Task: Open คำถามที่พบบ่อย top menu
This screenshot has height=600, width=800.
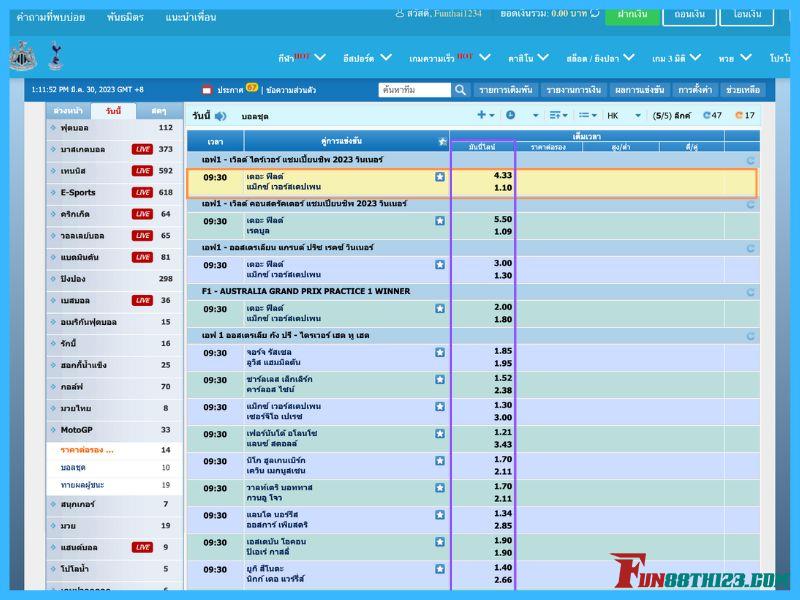Action: tap(51, 17)
